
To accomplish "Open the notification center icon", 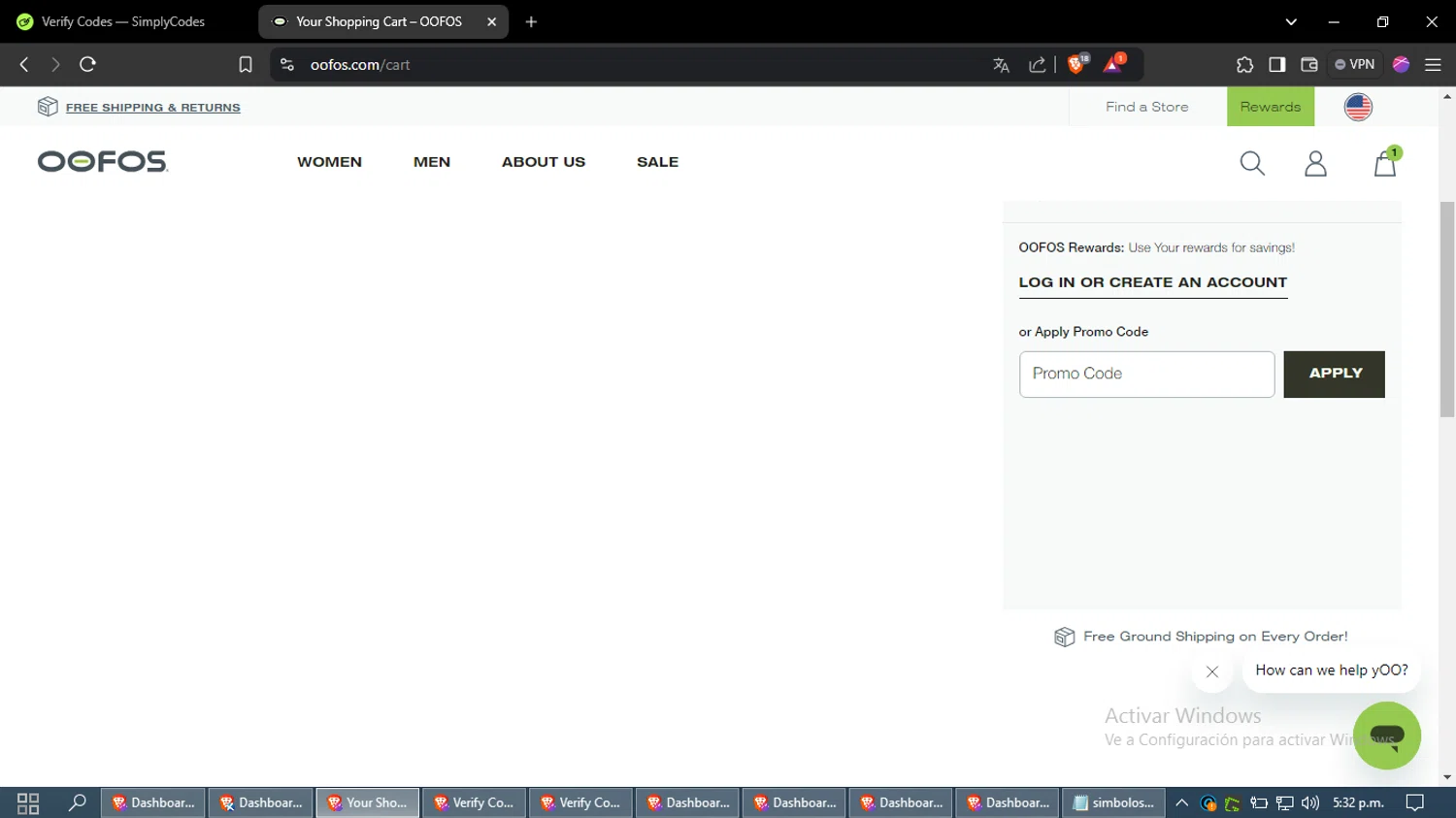I will pos(1415,802).
